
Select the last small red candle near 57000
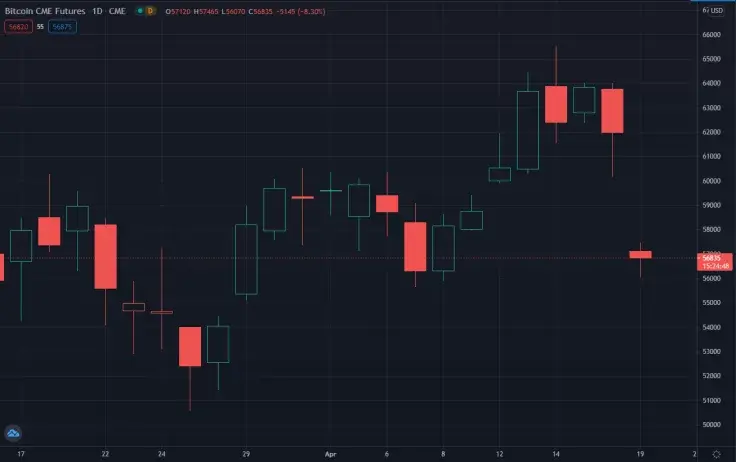(x=640, y=255)
